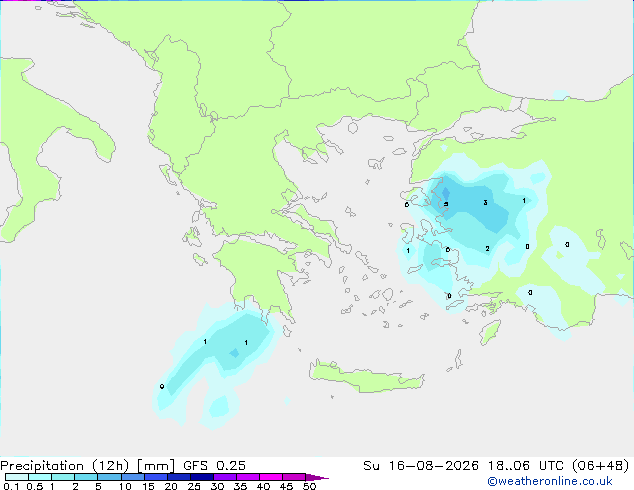
Task: Click the '18..06 UTC' time text
Action: point(526,466)
